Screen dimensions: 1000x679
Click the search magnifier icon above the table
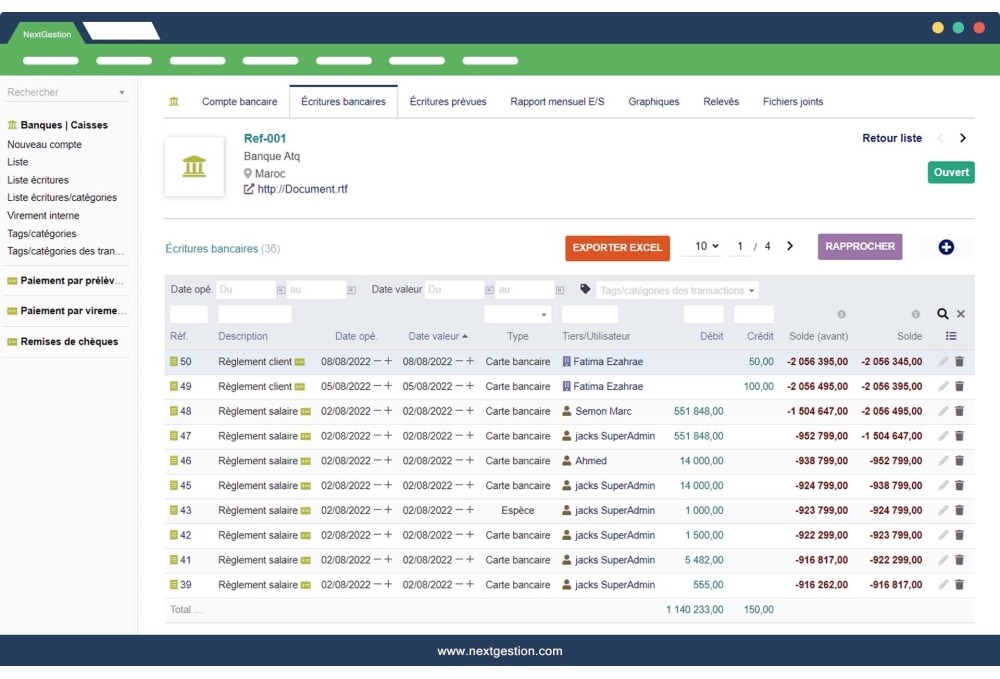pyautogui.click(x=943, y=314)
